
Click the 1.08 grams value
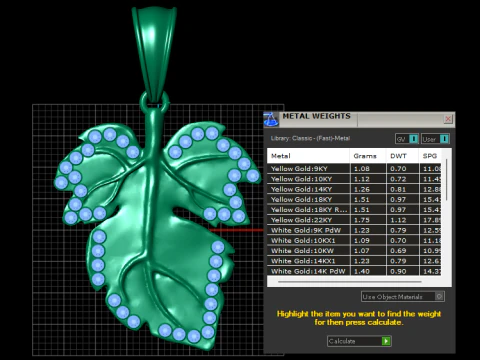point(362,169)
